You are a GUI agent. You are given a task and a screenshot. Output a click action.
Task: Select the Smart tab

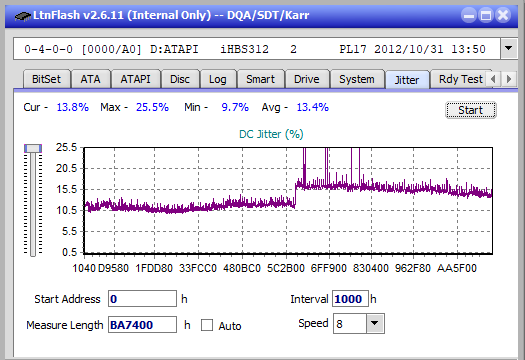click(260, 79)
